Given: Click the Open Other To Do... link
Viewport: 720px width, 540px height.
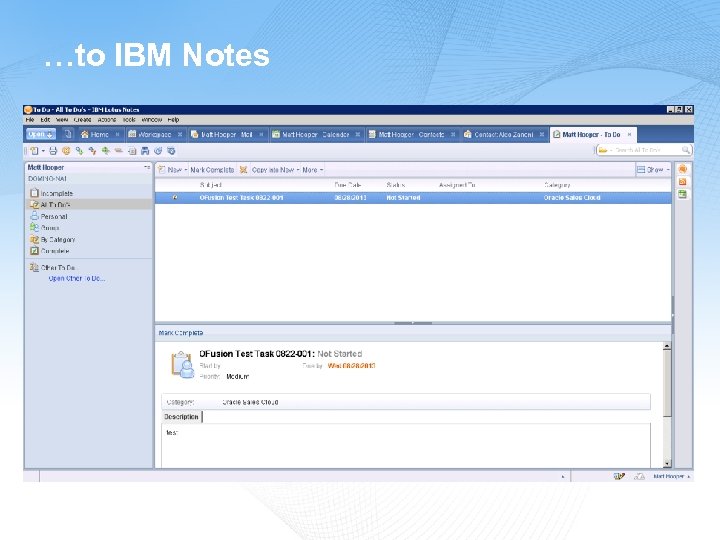Looking at the screenshot, I should [77, 278].
